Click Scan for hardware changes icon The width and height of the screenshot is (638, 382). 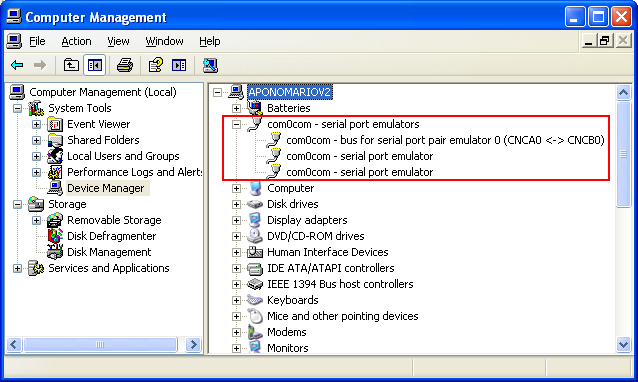tap(210, 65)
